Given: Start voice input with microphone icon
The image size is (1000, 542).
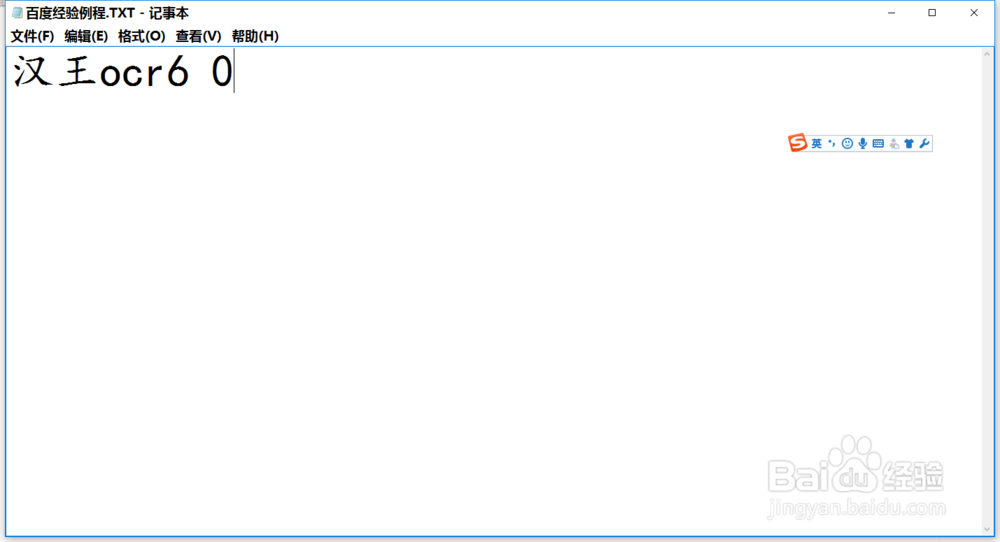Looking at the screenshot, I should click(x=862, y=143).
